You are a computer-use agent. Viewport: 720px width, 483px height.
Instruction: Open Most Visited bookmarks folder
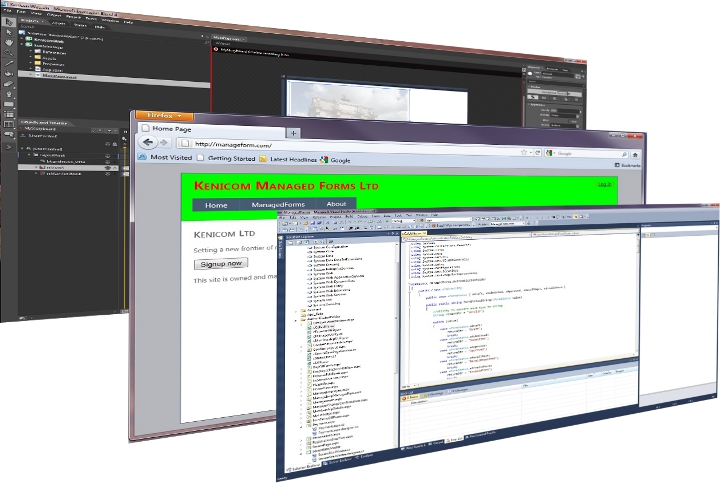pos(165,157)
